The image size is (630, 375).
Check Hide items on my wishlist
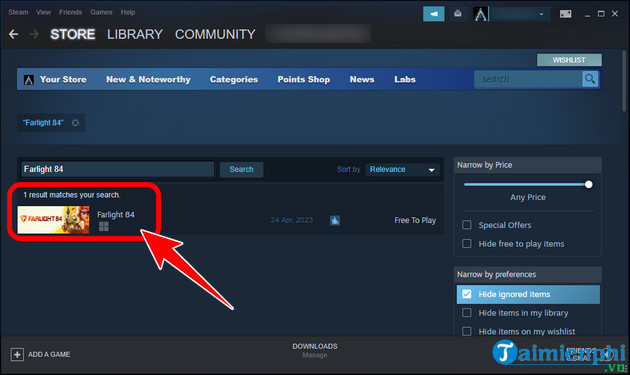tap(466, 331)
